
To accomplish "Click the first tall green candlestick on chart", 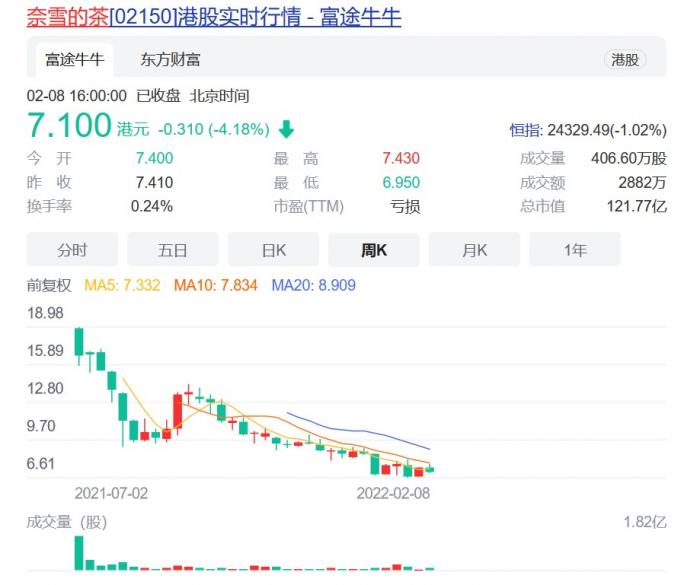I will 79,343.
